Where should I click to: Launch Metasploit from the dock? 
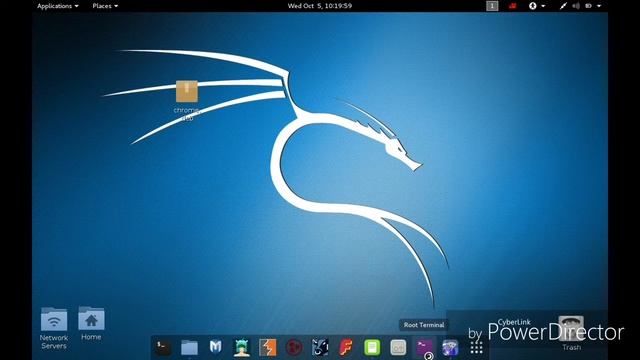216,347
